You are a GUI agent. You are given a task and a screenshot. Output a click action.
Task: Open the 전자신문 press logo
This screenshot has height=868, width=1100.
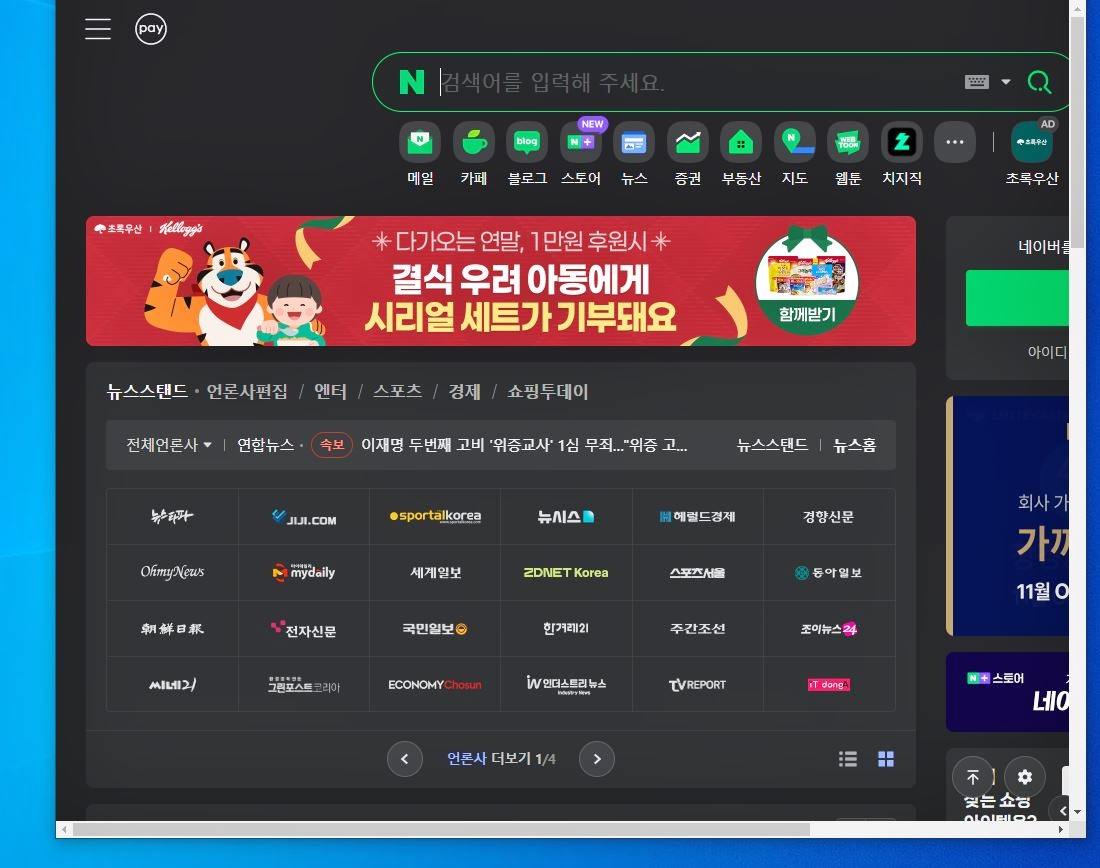tap(304, 629)
